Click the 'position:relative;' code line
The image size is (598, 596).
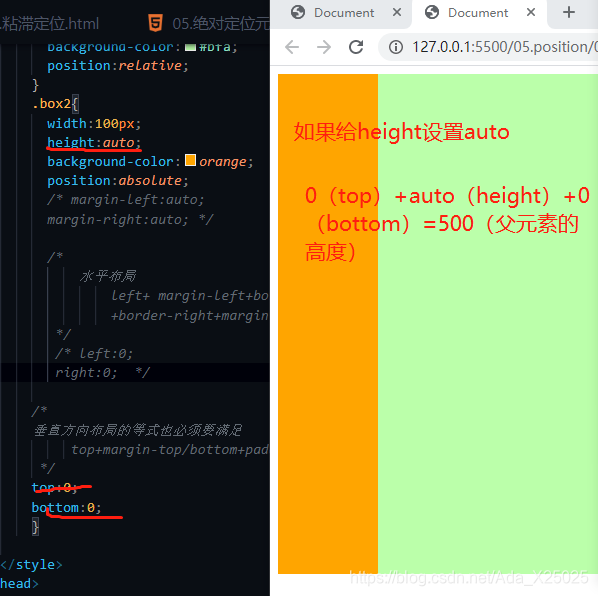pos(117,66)
